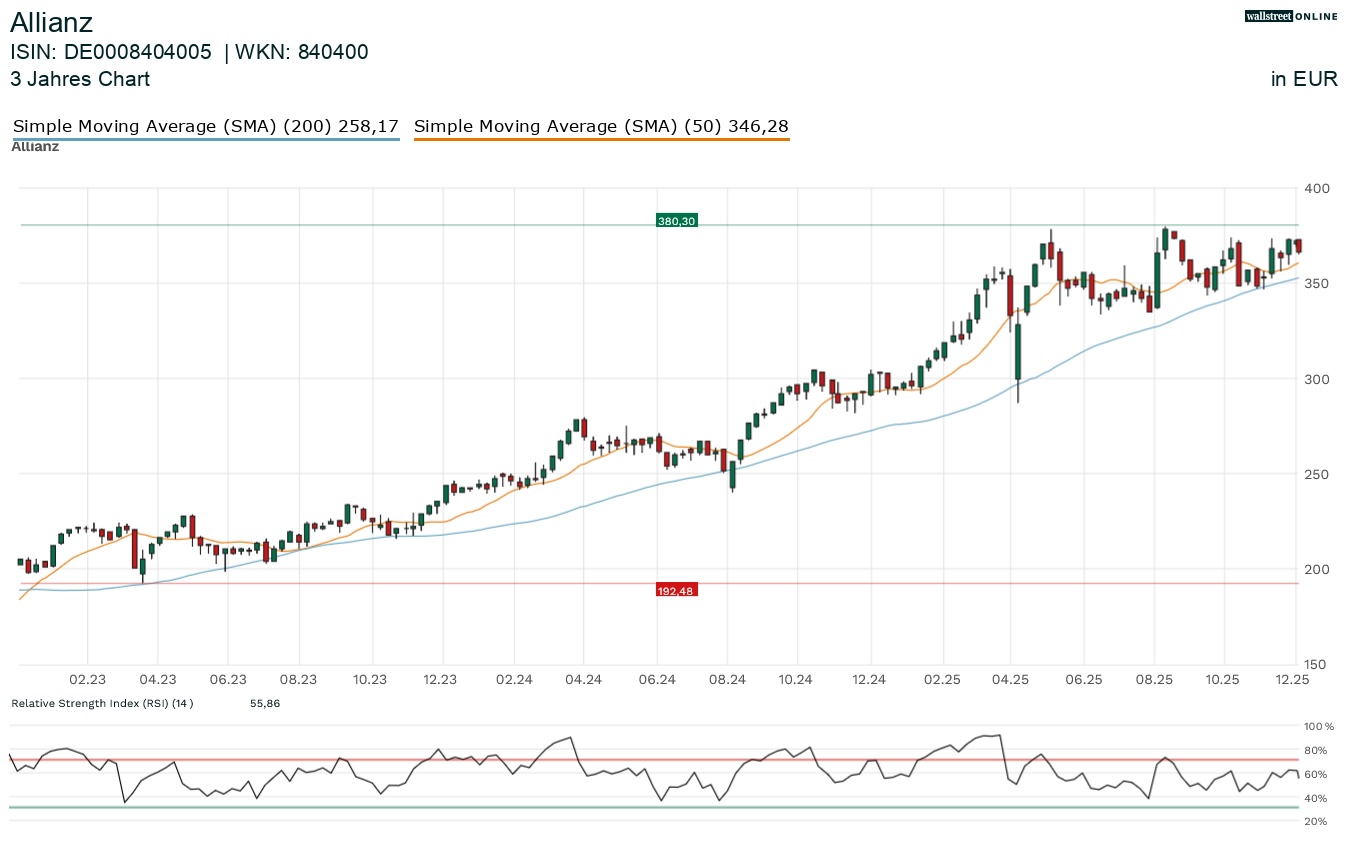Viewport: 1349px width, 848px height.
Task: Click the wallstreet ONLINE logo
Action: pos(1290,16)
